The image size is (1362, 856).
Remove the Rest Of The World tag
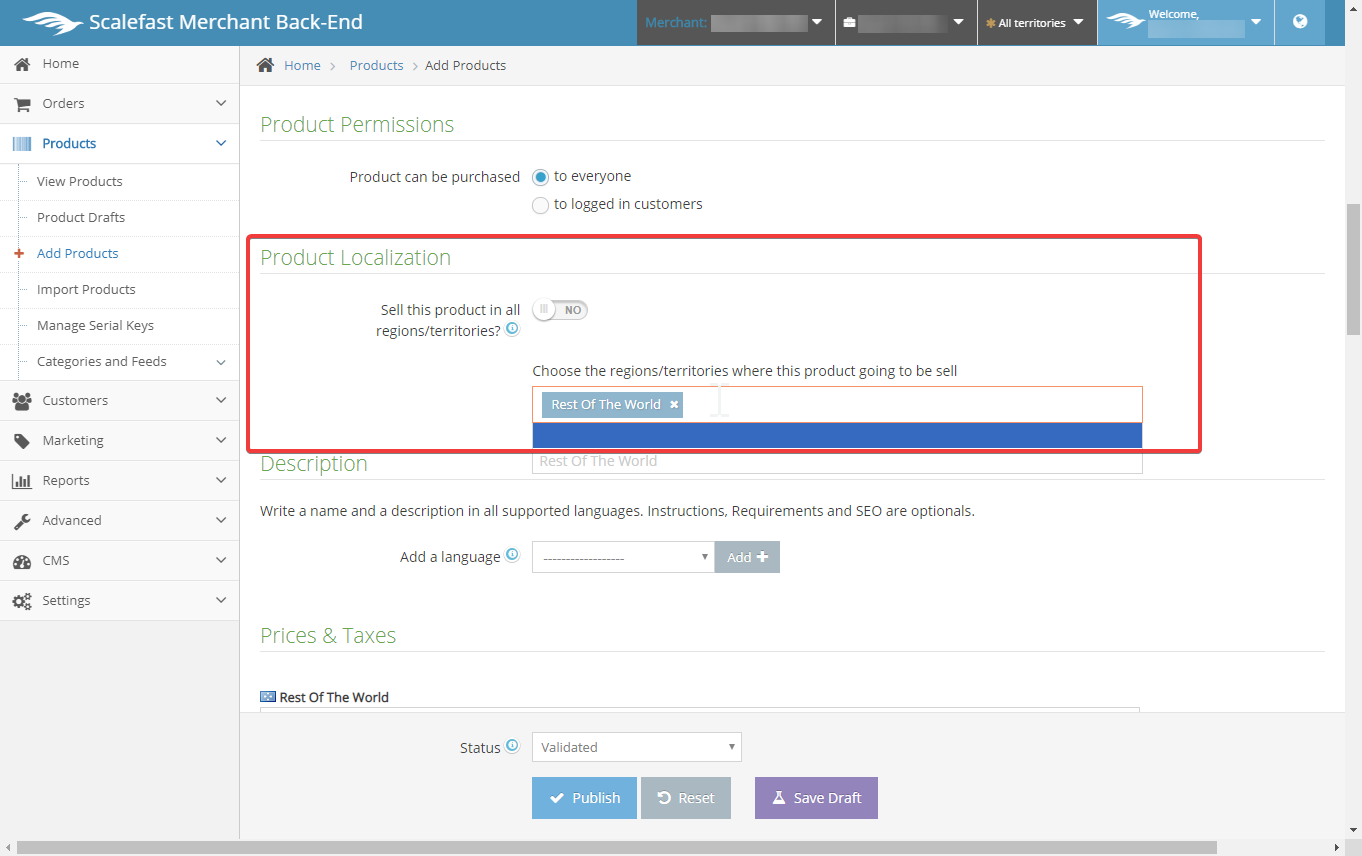(x=674, y=404)
